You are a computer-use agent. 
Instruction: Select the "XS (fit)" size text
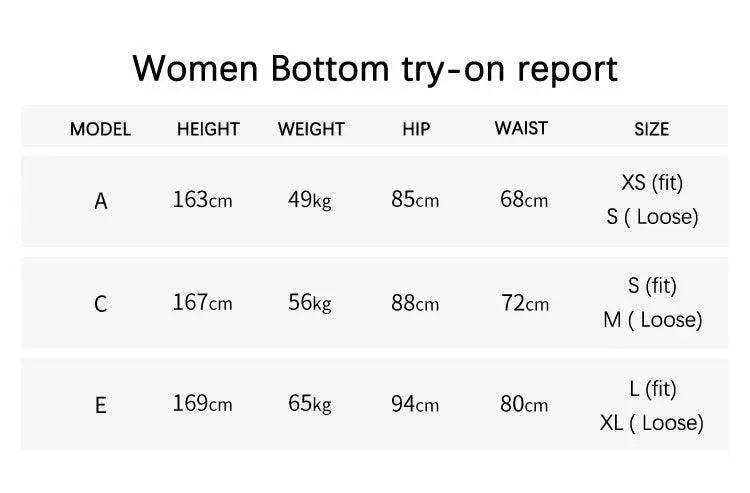tap(652, 183)
